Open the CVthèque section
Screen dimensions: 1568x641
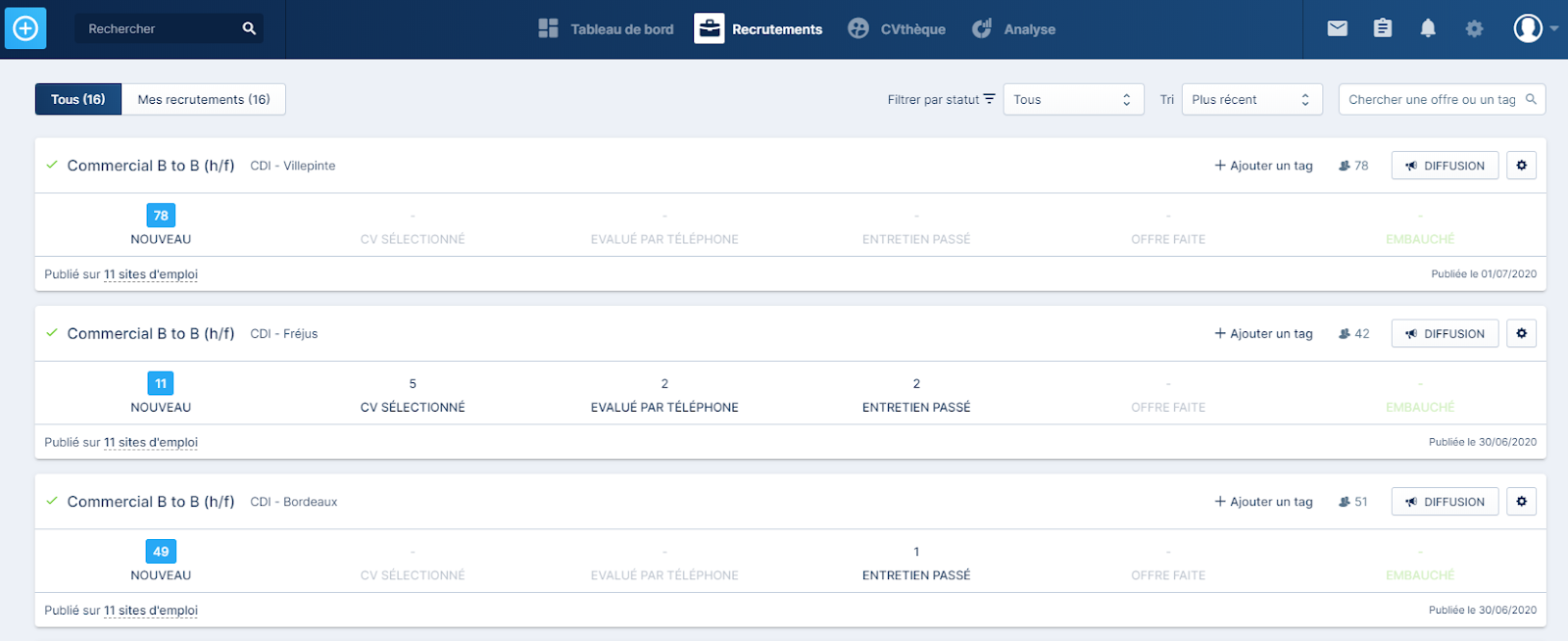click(x=897, y=28)
